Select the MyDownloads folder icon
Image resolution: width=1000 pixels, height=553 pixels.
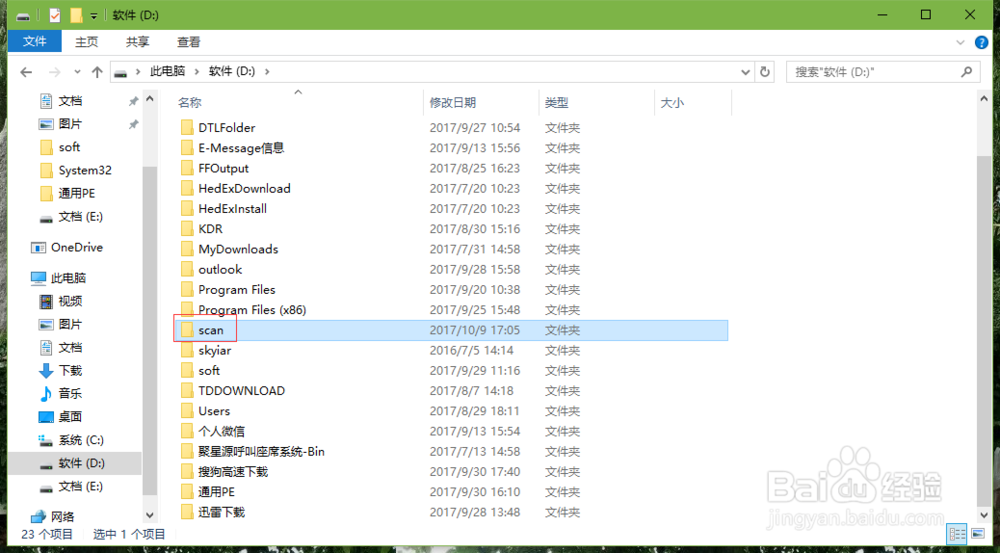pos(187,249)
